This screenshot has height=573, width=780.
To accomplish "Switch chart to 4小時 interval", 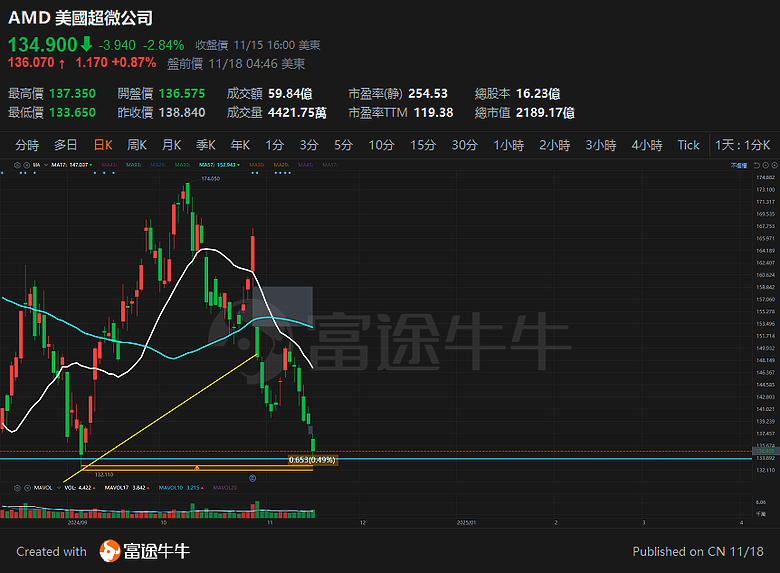I will (647, 145).
